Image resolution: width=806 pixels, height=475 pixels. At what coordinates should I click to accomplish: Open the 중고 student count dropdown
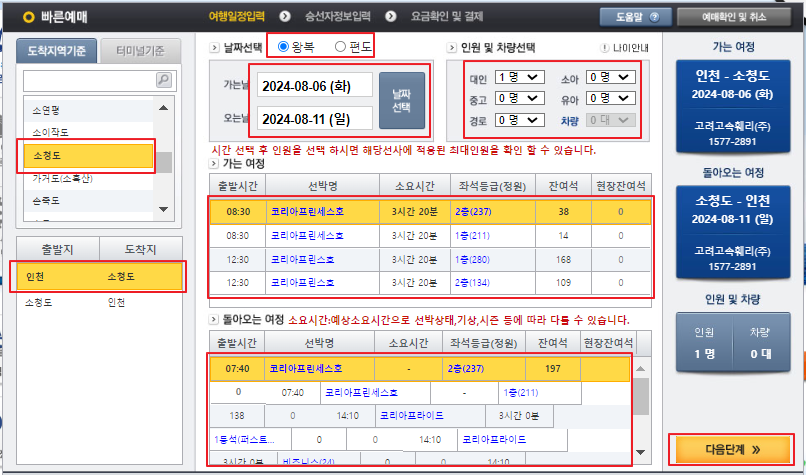point(519,98)
